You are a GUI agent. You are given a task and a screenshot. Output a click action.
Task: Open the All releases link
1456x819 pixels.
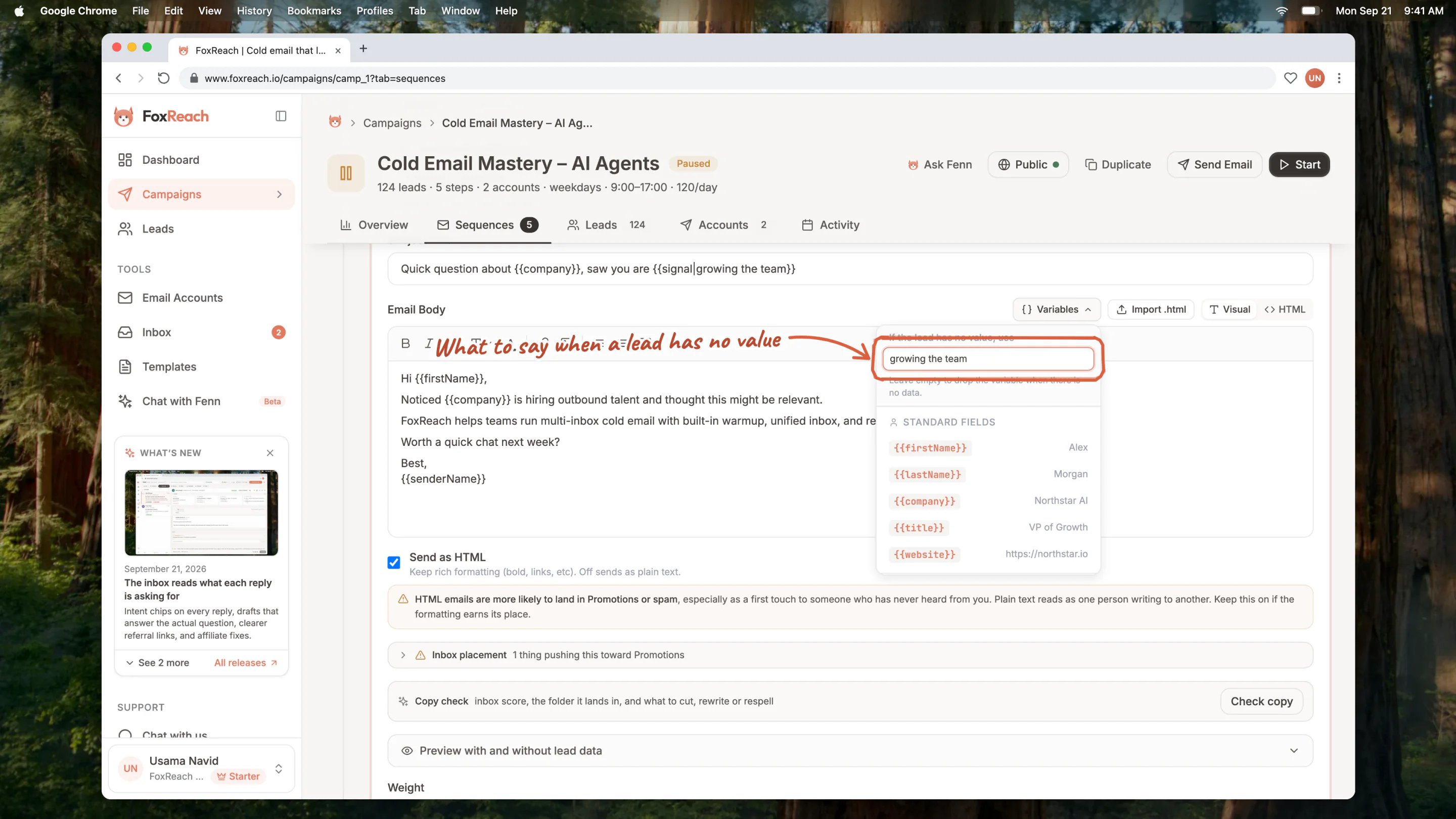[x=246, y=662]
